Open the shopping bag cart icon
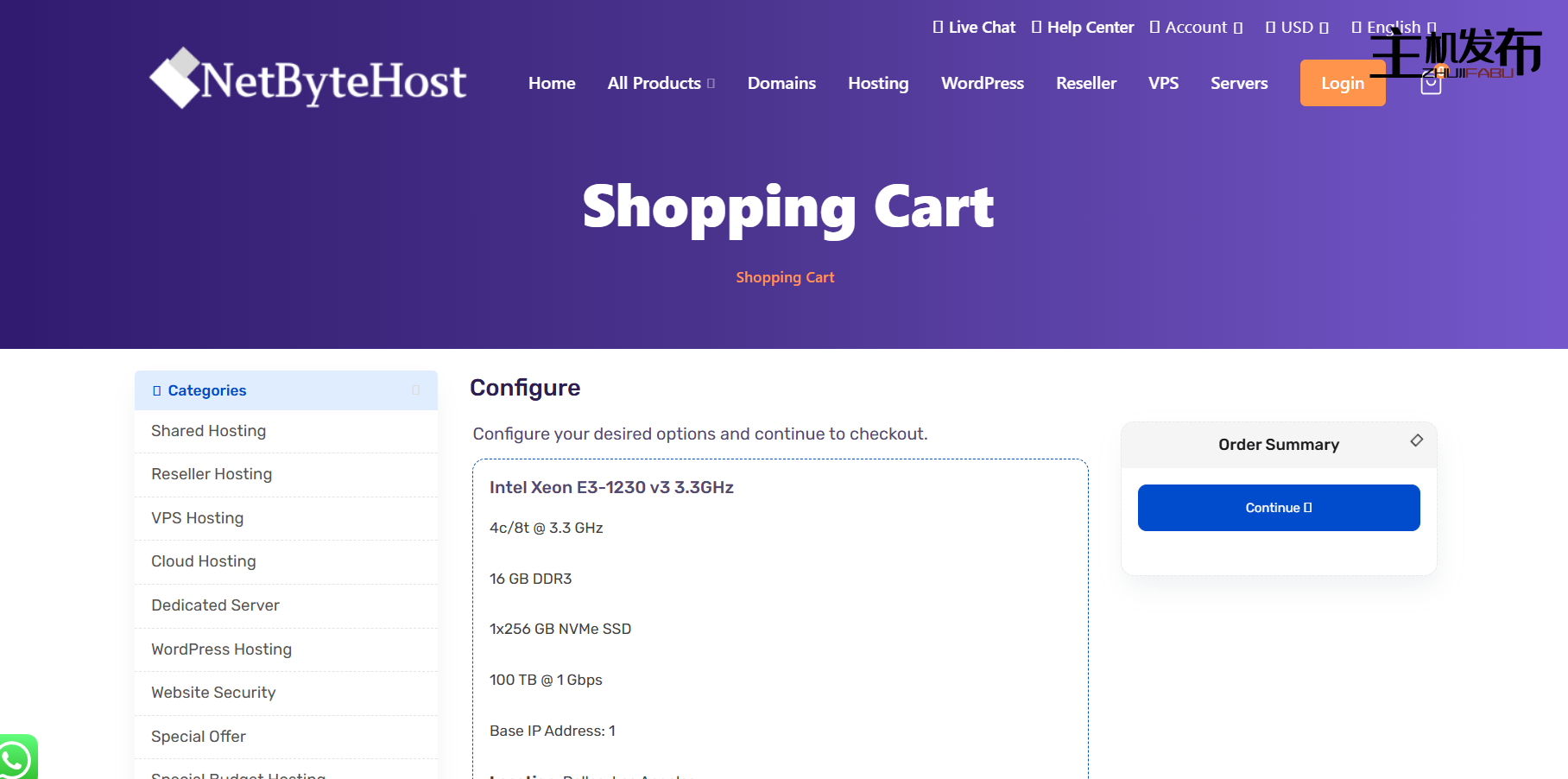Screen dimensions: 1568x779 click(x=1431, y=84)
